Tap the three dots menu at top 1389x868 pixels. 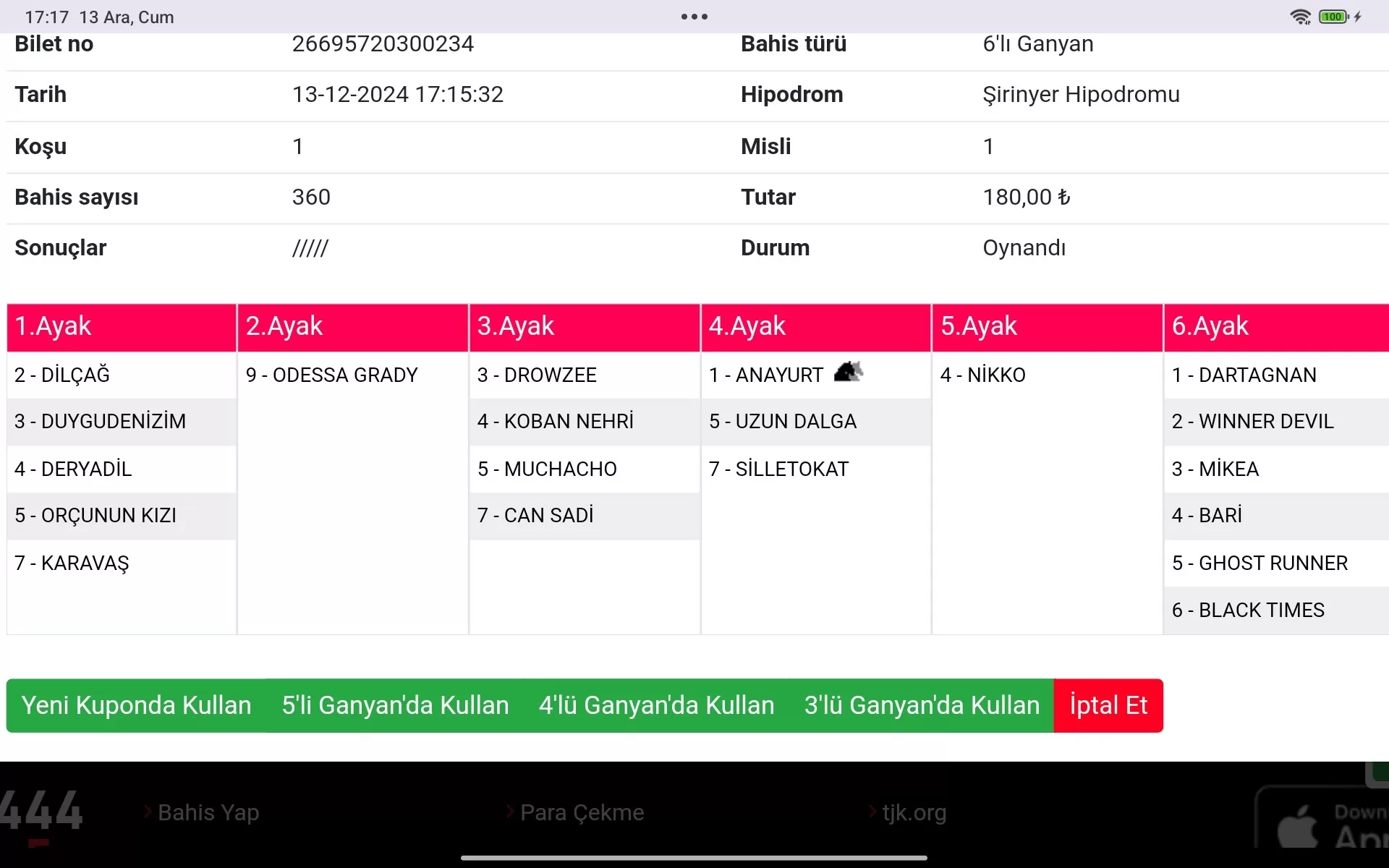pos(694,17)
